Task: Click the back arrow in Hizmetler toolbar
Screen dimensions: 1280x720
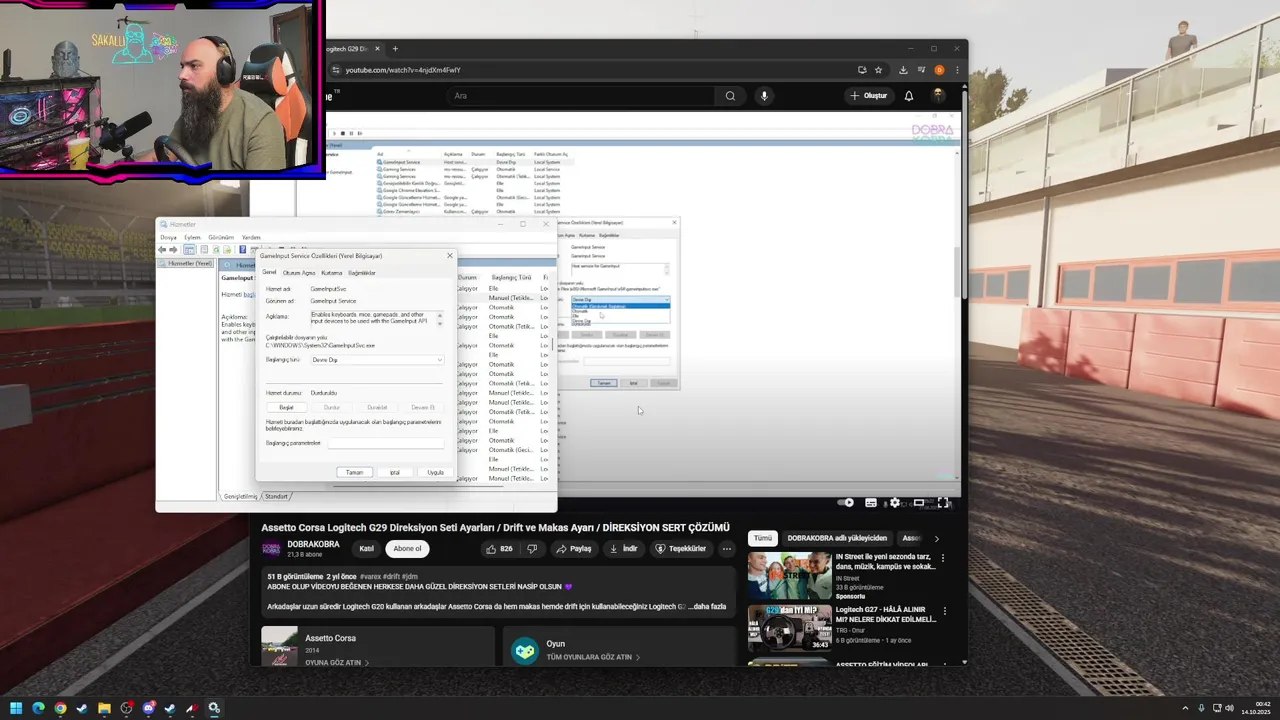Action: point(163,249)
